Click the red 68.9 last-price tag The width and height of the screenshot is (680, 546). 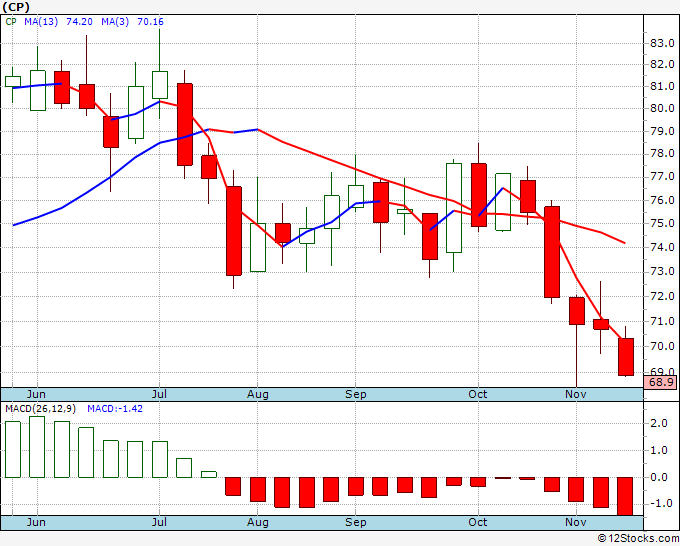[661, 382]
